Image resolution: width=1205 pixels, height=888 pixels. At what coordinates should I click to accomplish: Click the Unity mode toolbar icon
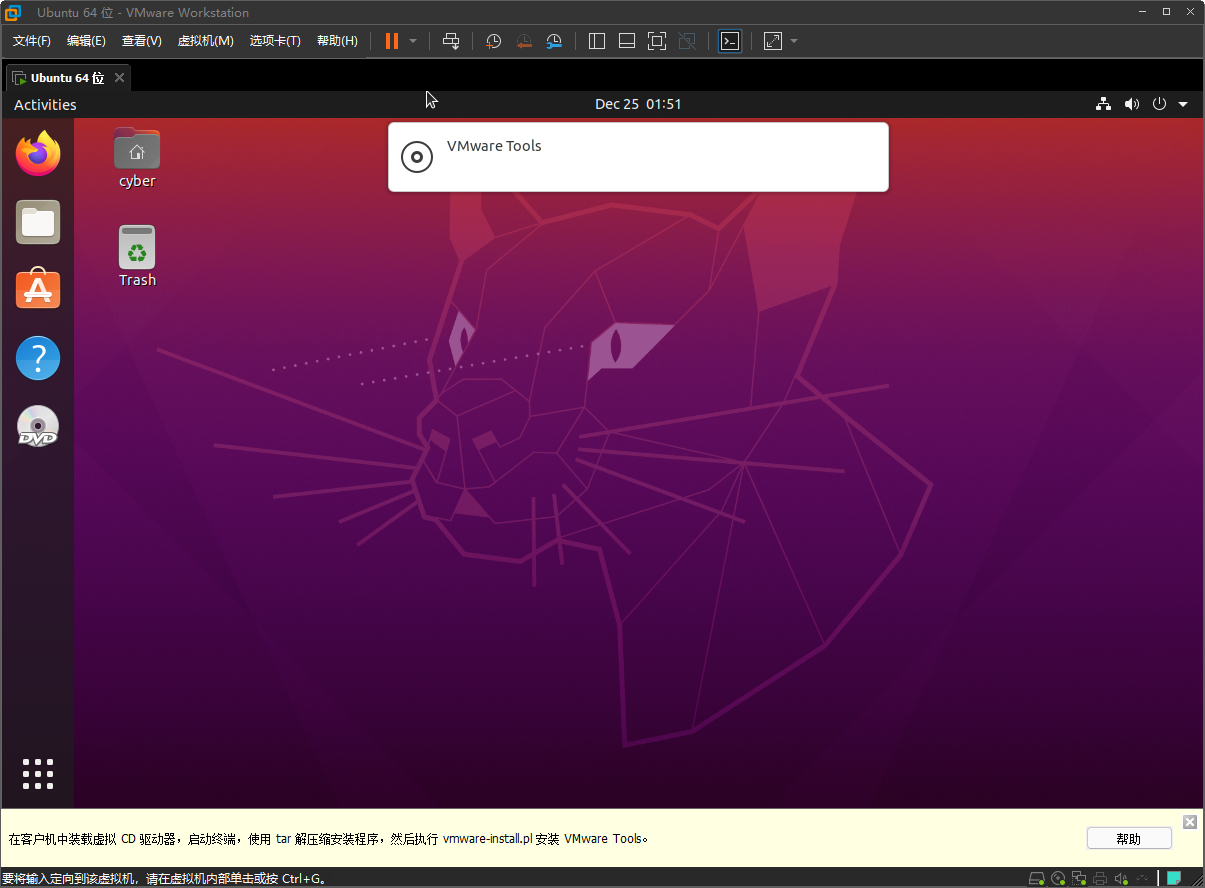(x=687, y=41)
